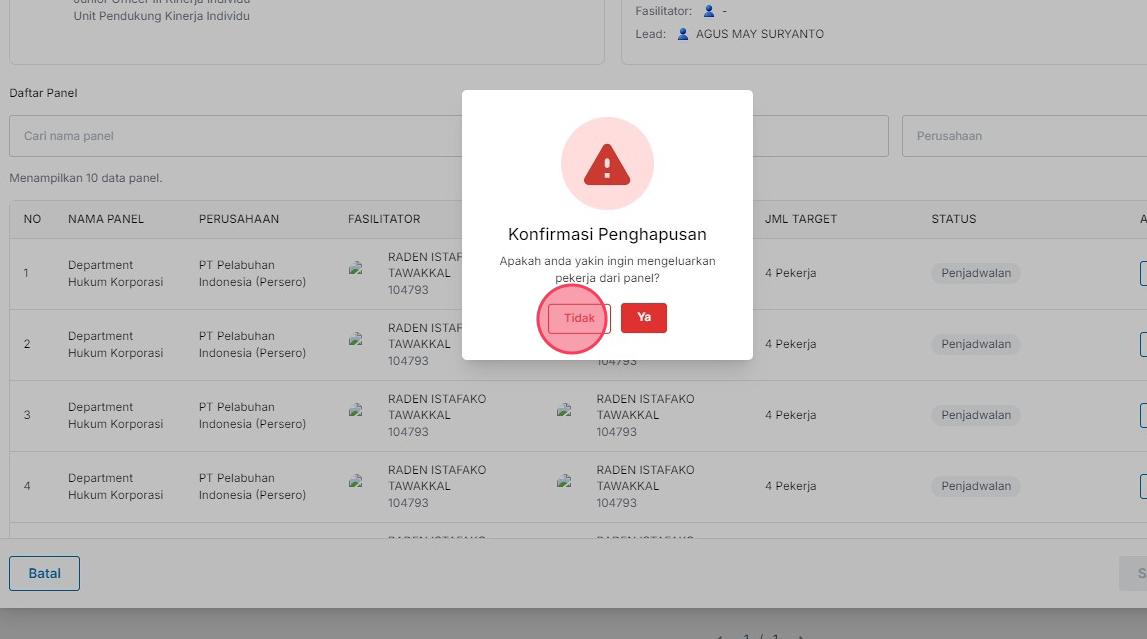This screenshot has height=639, width=1147.
Task: Click the Penjadwalan status badge in row 1
Action: 975,273
